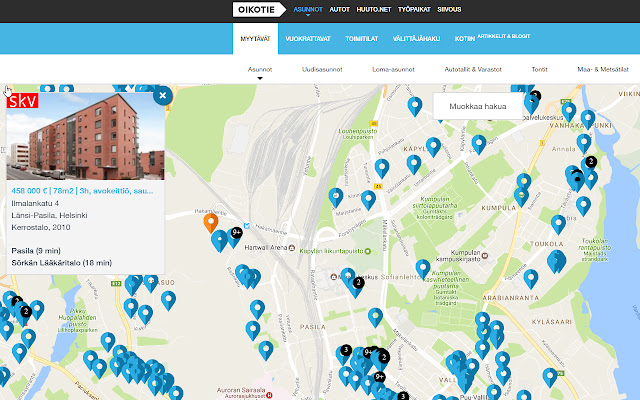This screenshot has width=640, height=400.
Task: Click the Muokkaa hakua button
Action: (x=478, y=105)
